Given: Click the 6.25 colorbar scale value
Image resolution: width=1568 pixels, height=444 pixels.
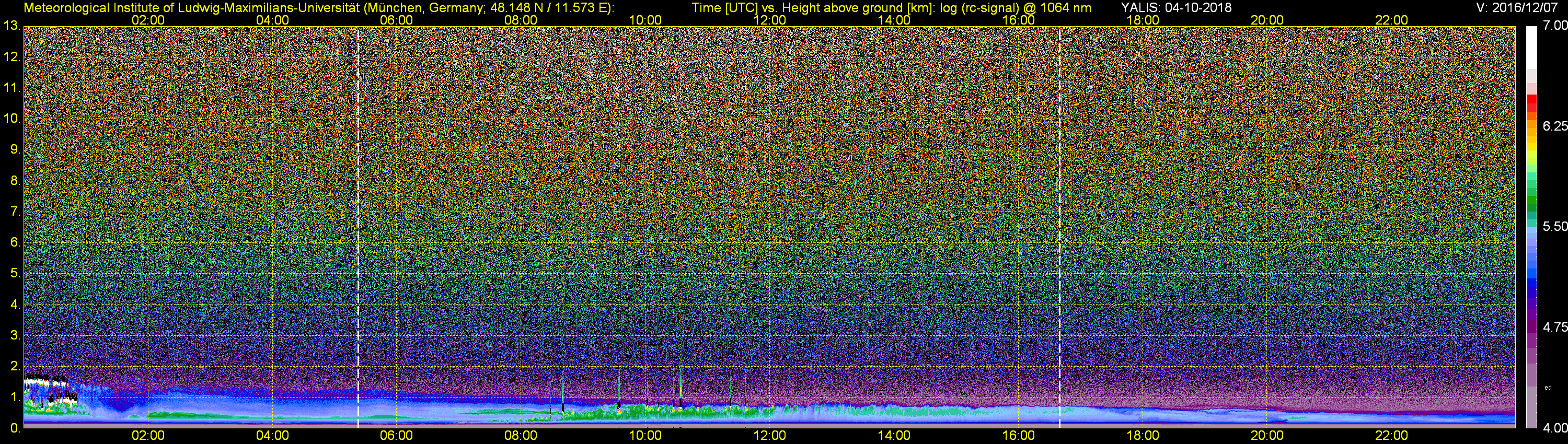Looking at the screenshot, I should 1554,126.
